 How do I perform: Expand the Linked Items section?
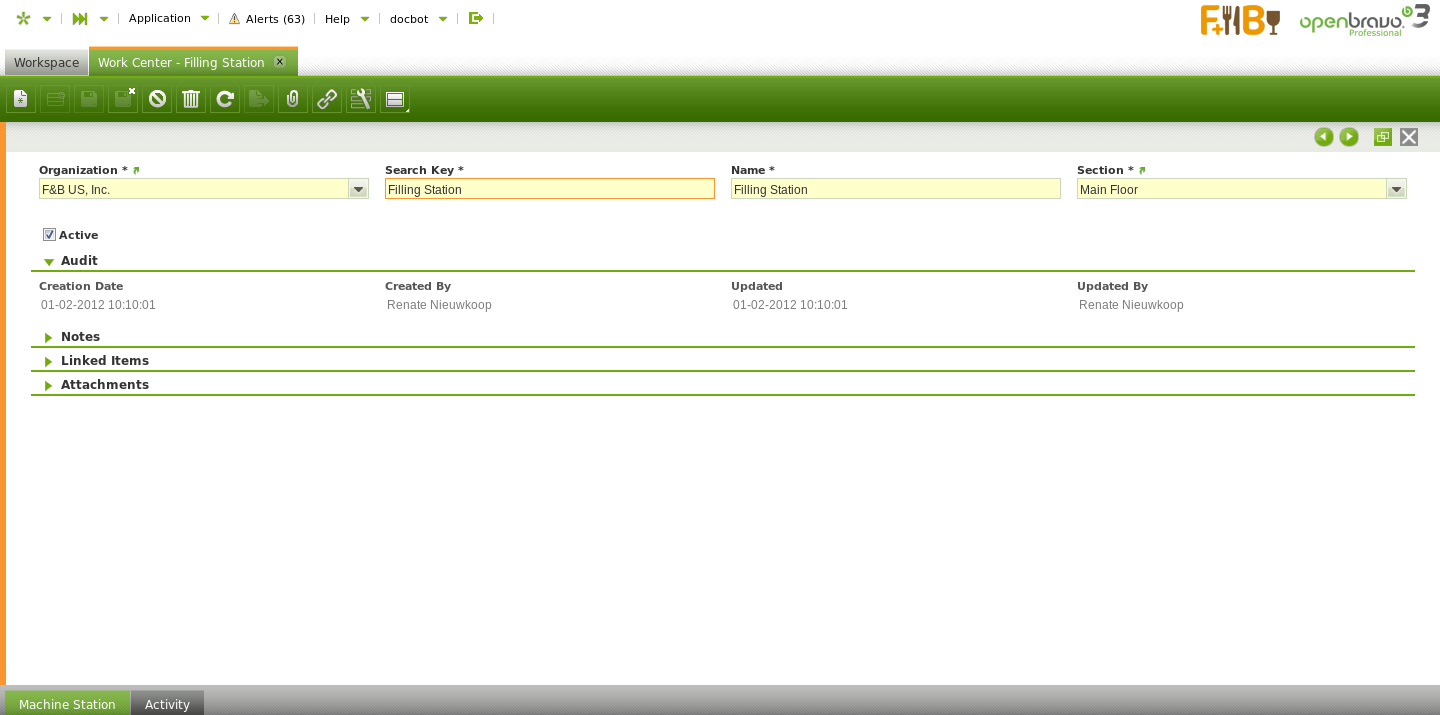click(x=104, y=361)
